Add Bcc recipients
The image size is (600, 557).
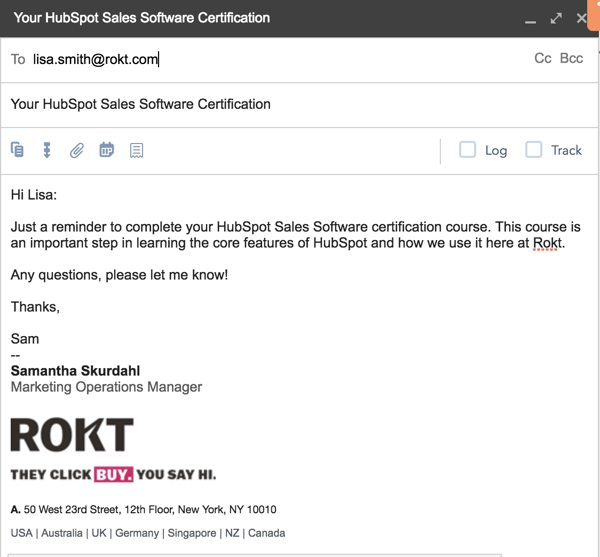pos(571,59)
